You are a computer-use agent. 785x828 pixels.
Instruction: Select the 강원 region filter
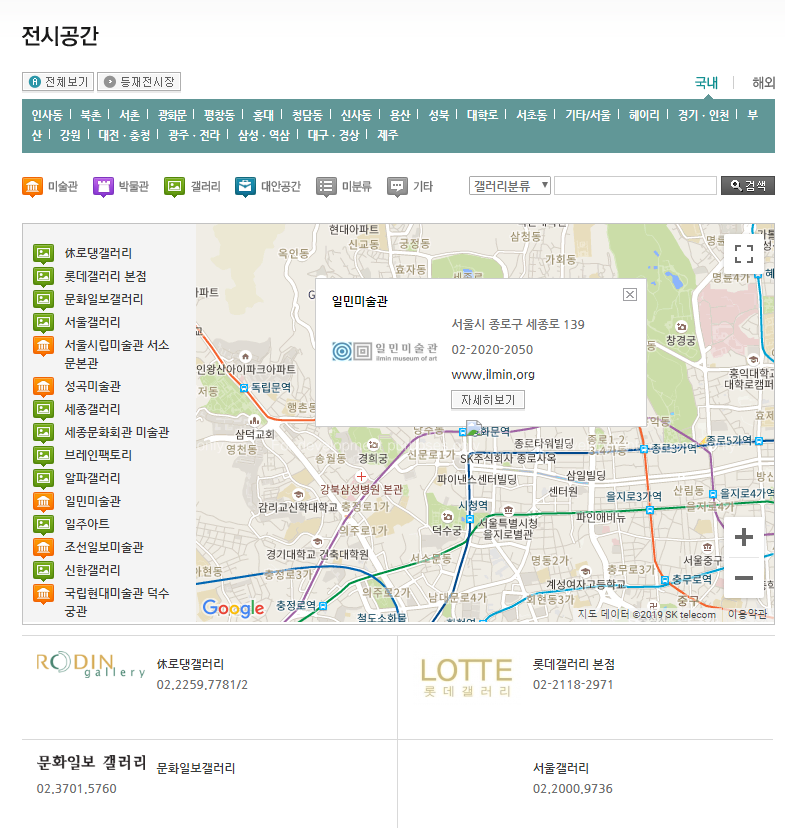click(x=70, y=135)
